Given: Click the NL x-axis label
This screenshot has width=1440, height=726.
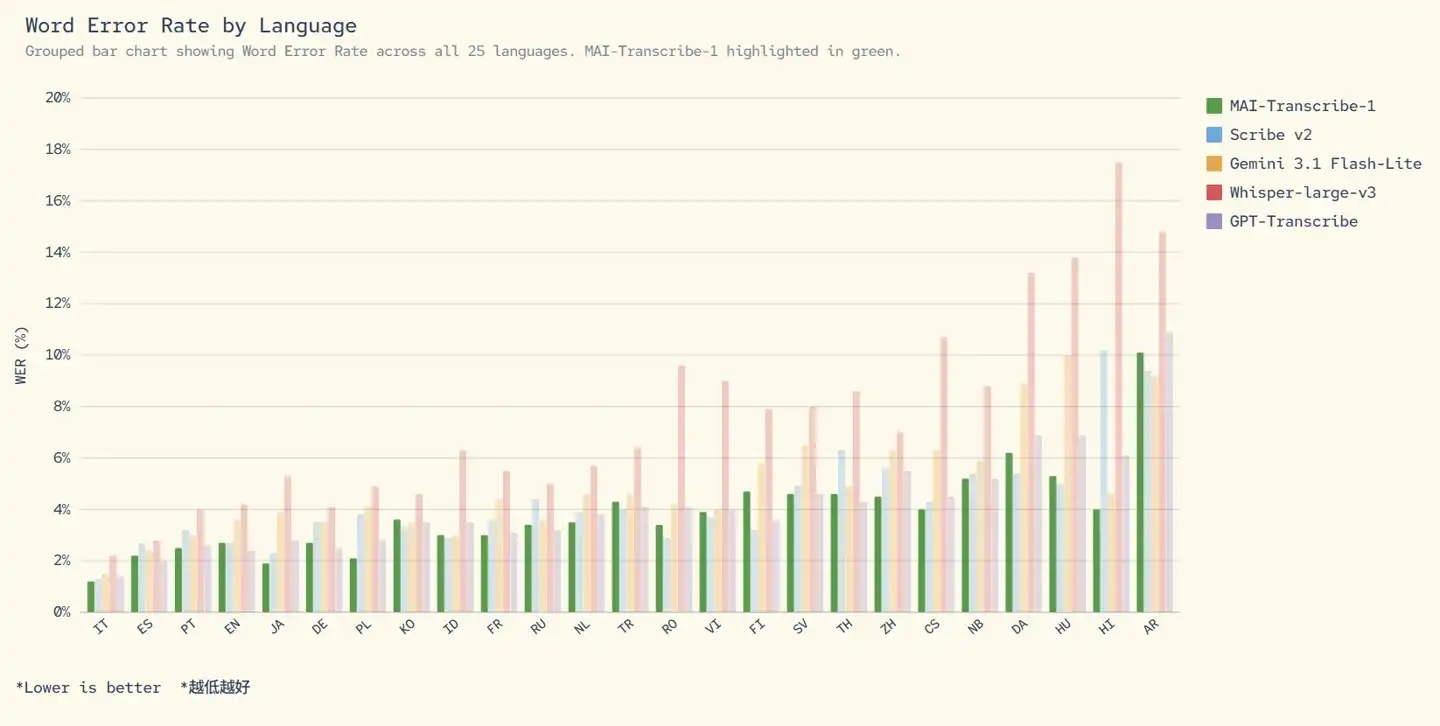Looking at the screenshot, I should (582, 627).
